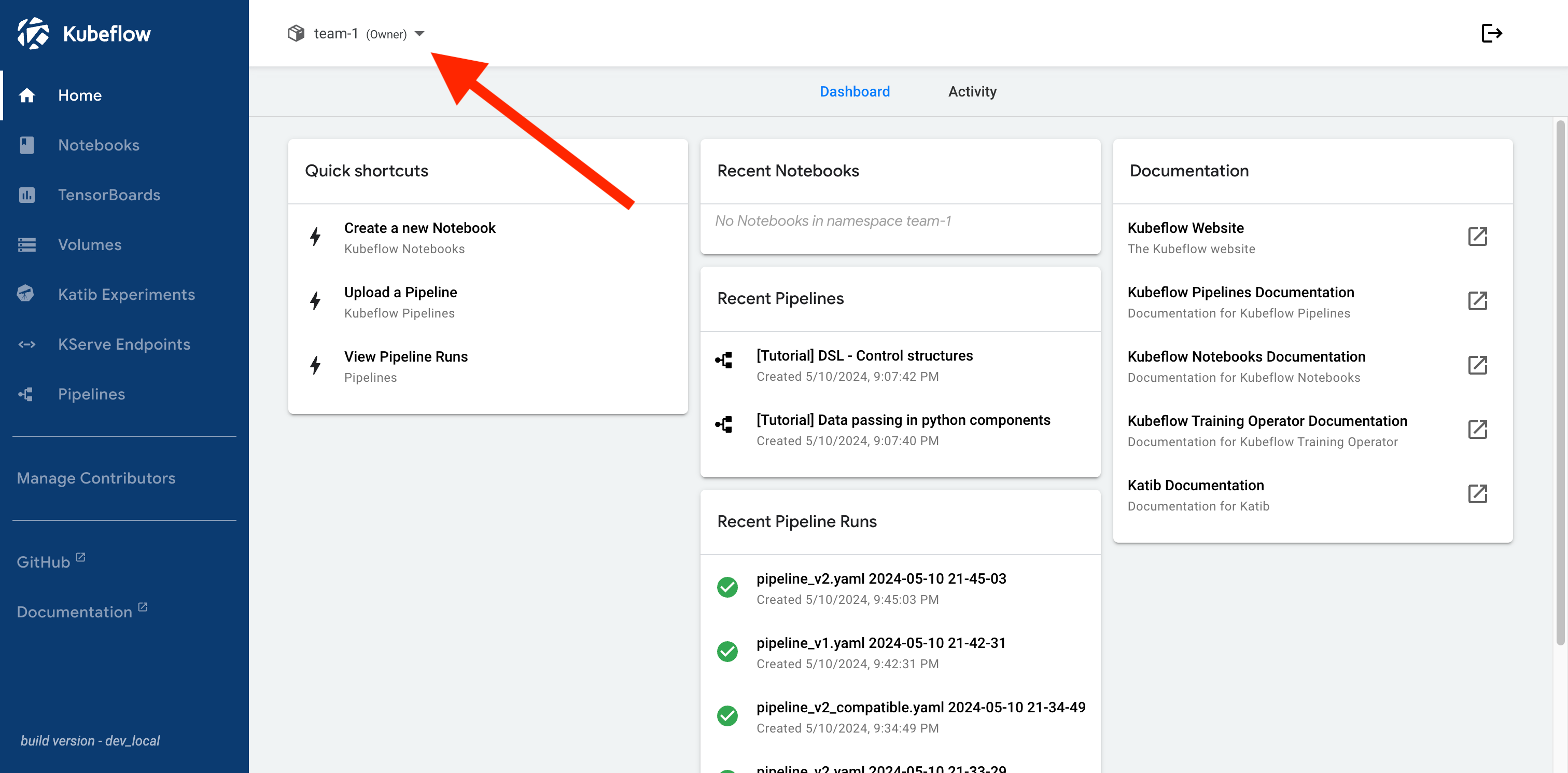Select the Home icon in the sidebar
Screen dimensions: 1568x773
click(x=27, y=95)
